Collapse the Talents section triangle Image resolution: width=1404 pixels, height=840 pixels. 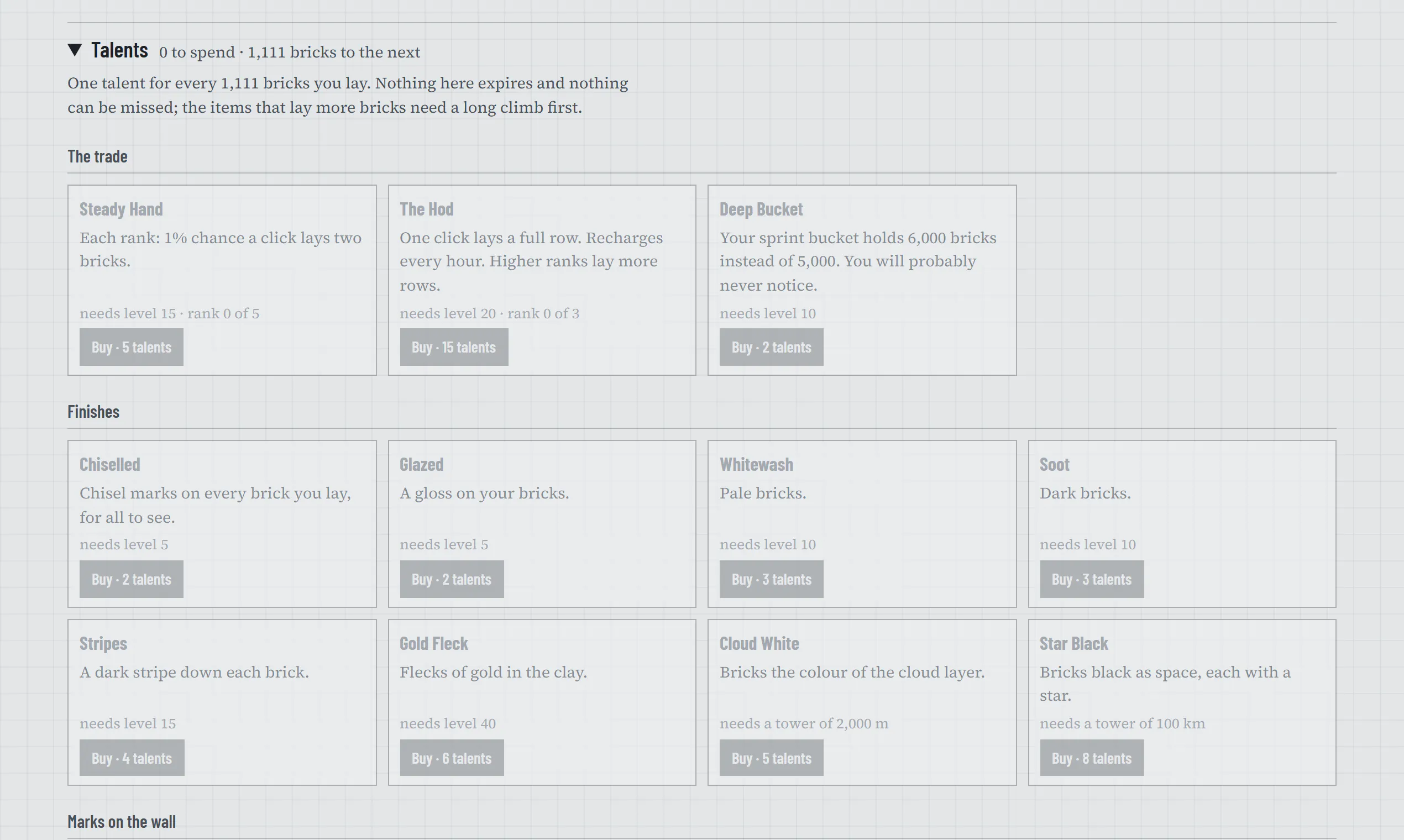click(x=75, y=50)
